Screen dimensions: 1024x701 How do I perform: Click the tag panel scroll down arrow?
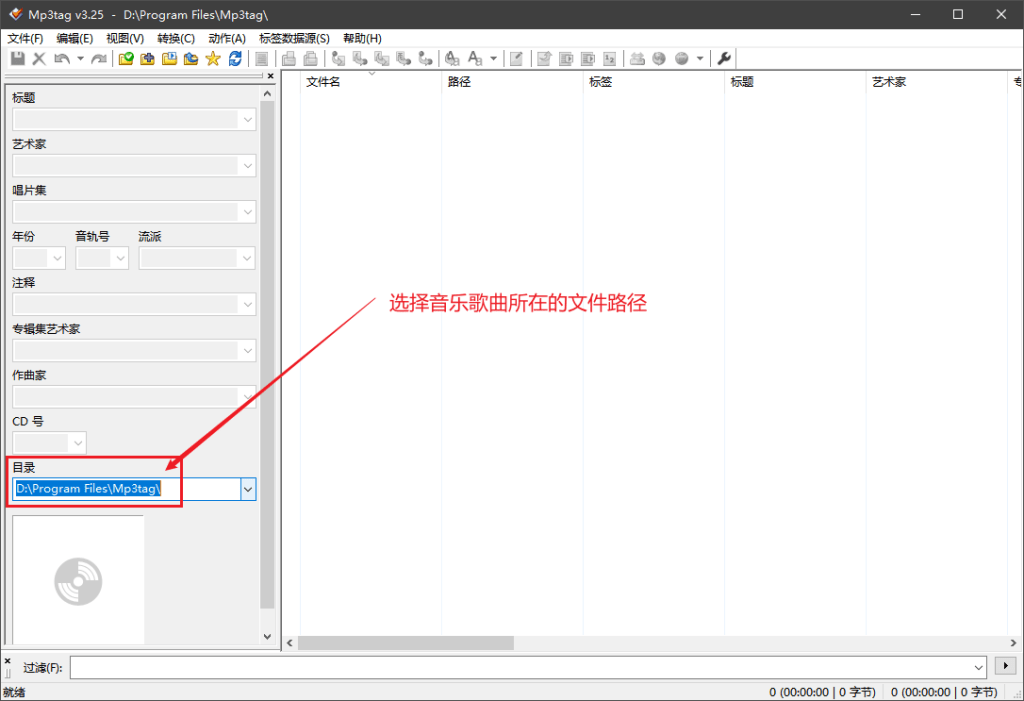(267, 636)
